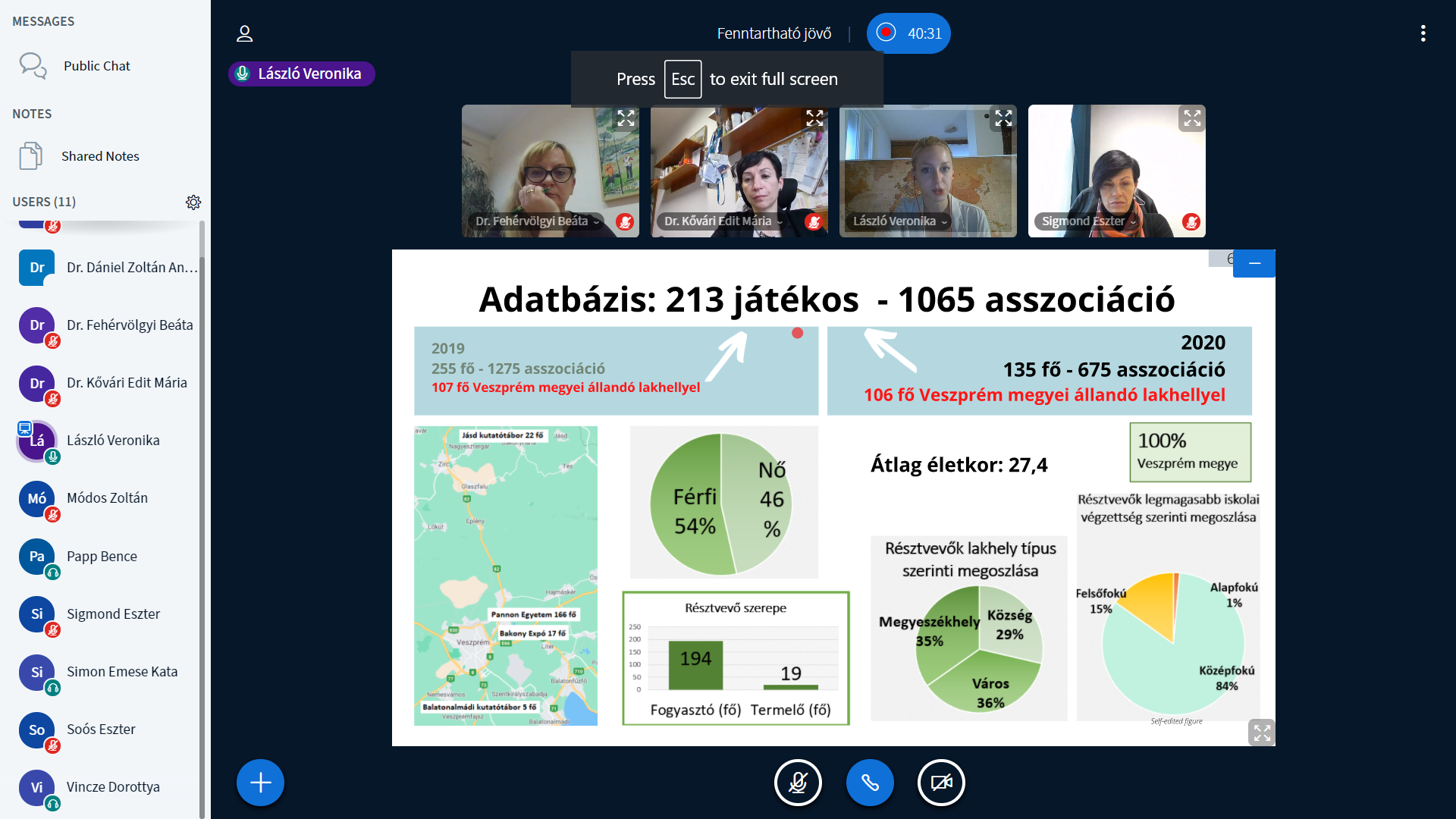Open Shared Notes

(99, 156)
